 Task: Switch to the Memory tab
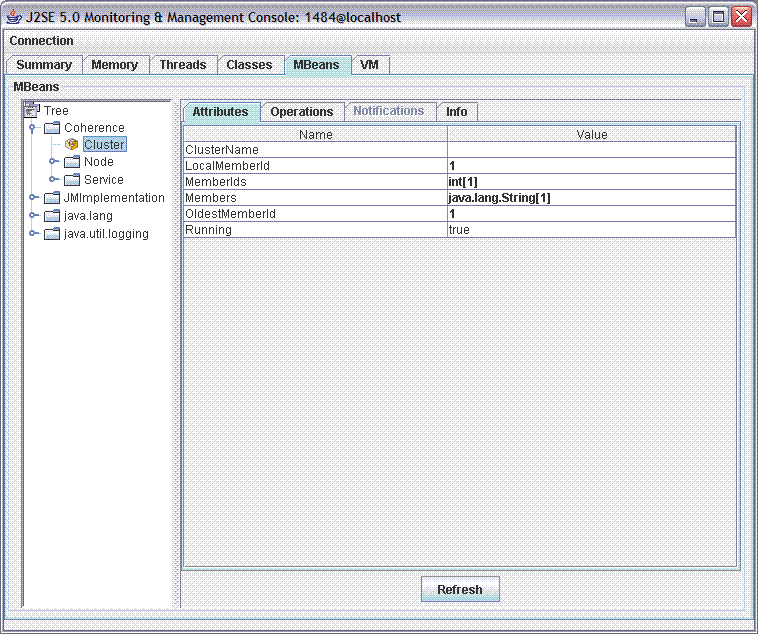115,65
